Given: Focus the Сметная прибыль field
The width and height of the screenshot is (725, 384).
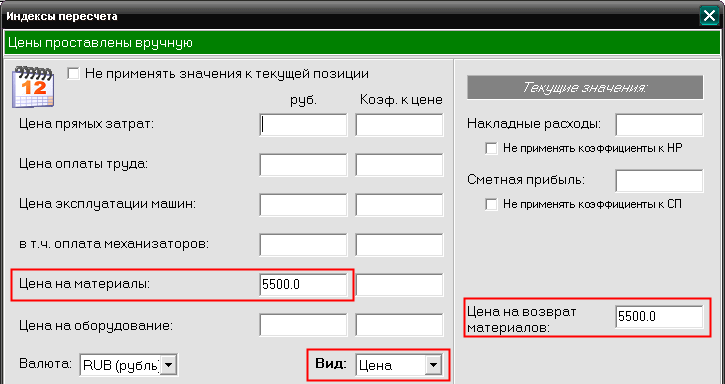Looking at the screenshot, I should [659, 180].
